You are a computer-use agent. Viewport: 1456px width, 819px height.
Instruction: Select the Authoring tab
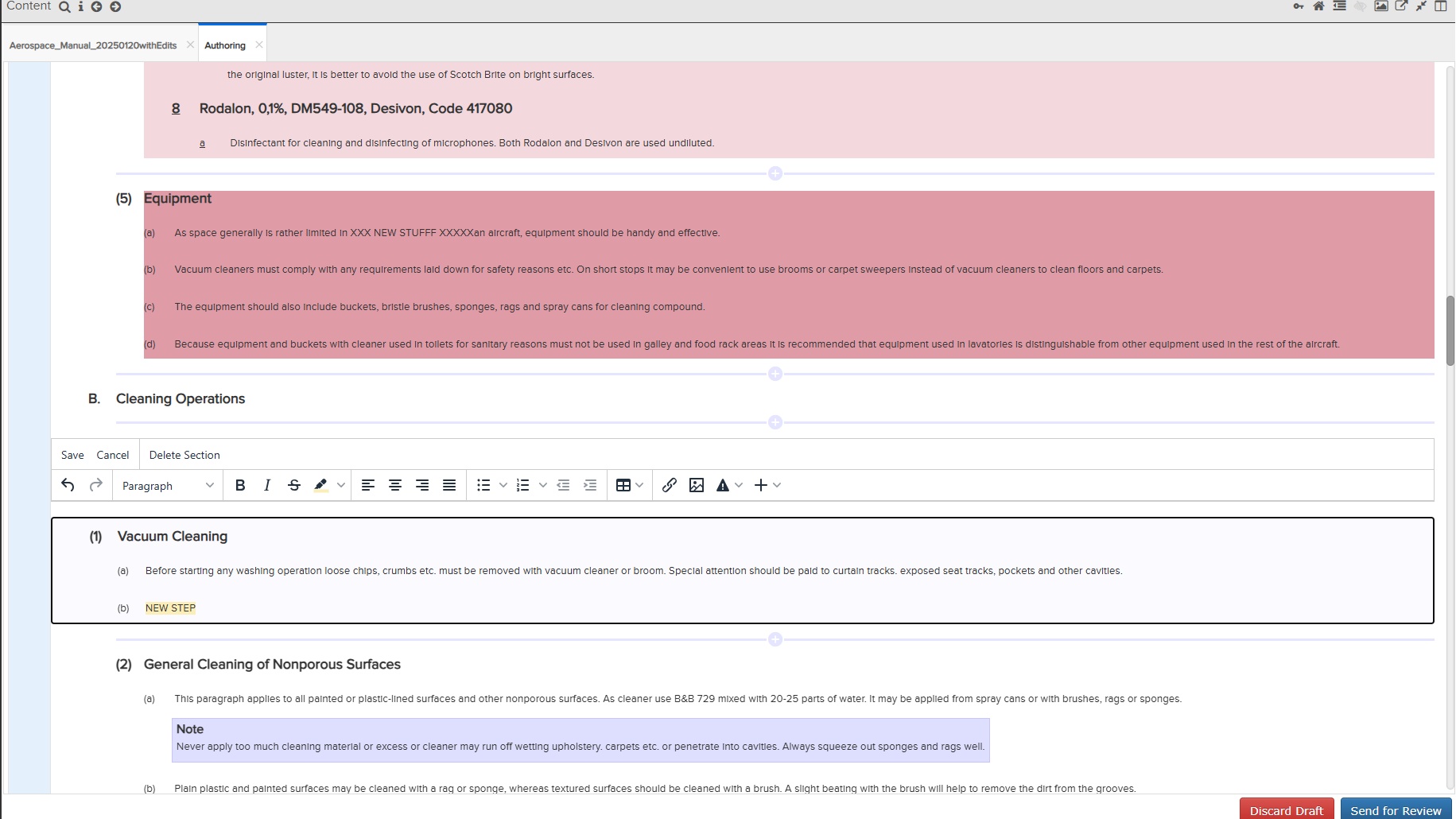click(225, 45)
